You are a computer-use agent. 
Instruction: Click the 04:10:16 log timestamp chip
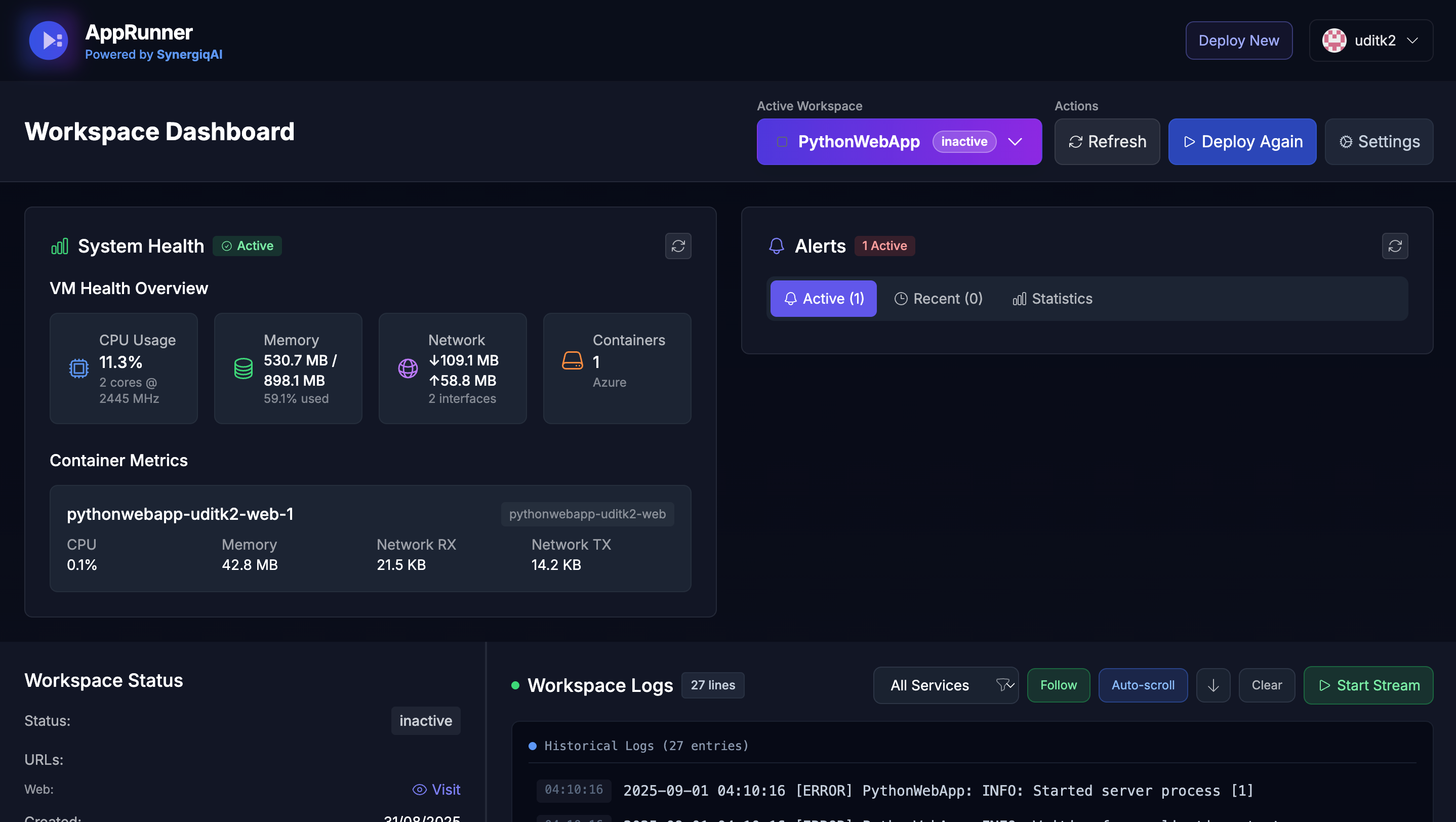click(x=573, y=790)
